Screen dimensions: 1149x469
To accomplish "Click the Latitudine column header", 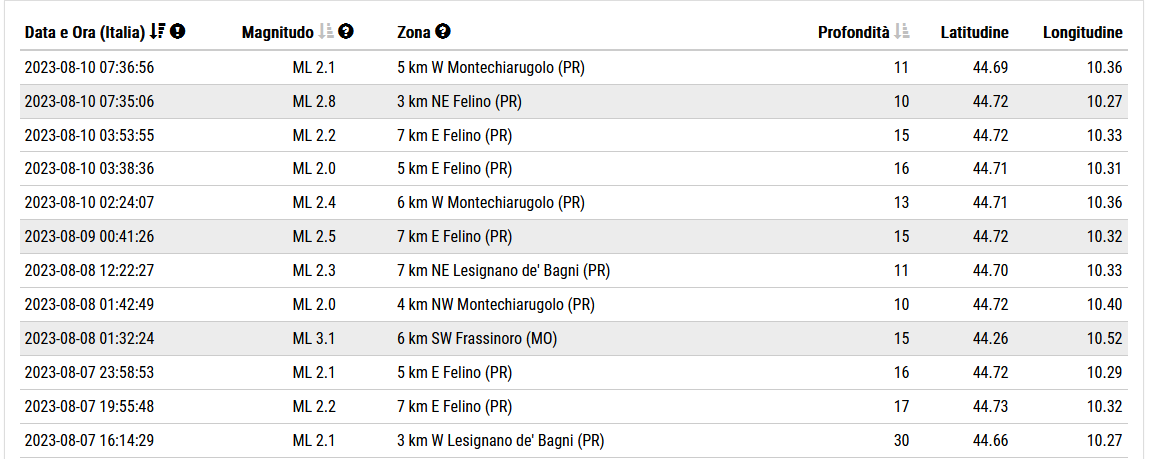I will point(974,33).
